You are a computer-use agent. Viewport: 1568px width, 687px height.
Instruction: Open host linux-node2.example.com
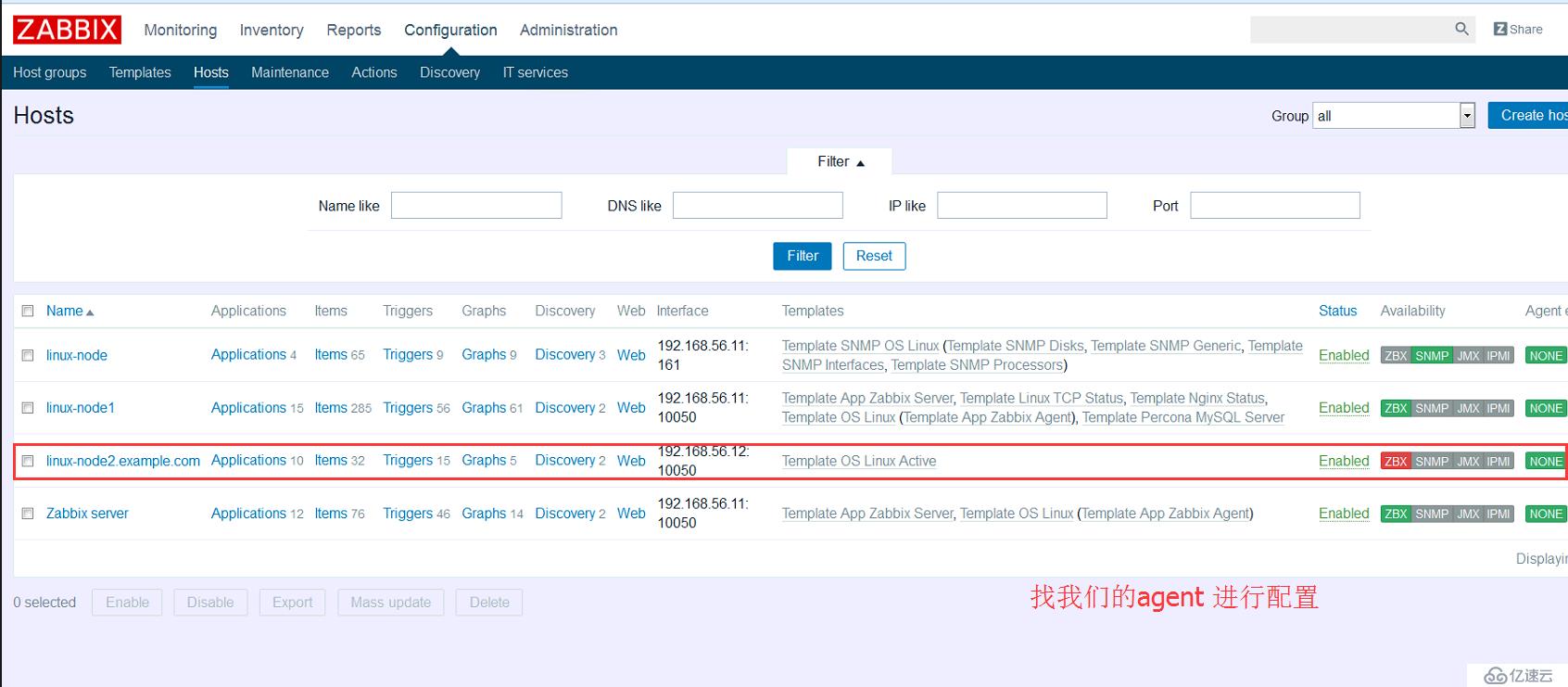tap(123, 461)
